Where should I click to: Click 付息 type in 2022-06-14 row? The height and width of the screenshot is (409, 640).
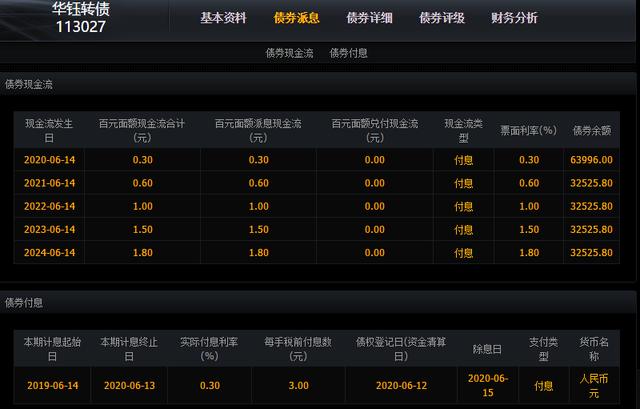(464, 207)
